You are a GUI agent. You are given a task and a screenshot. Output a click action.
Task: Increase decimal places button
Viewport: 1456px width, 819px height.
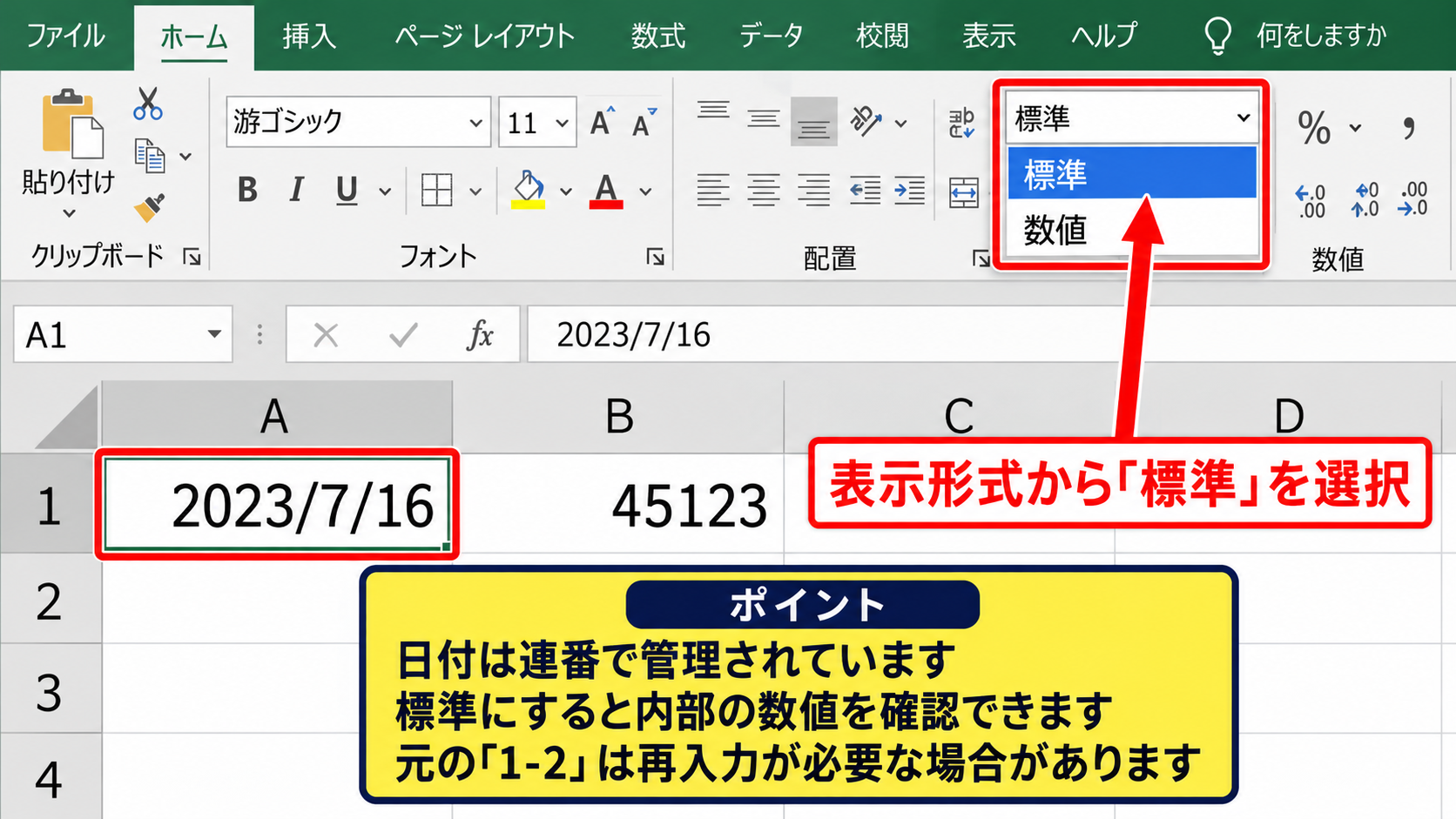coord(1311,201)
